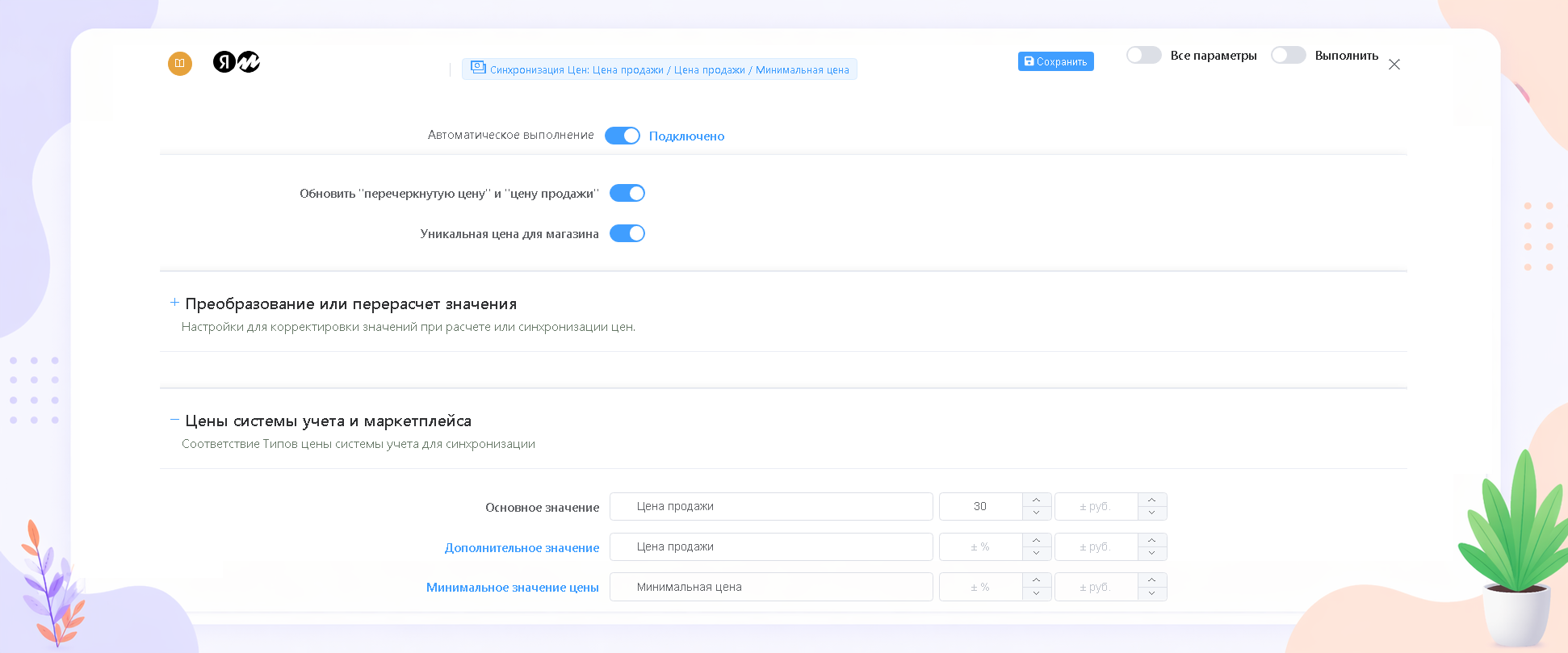Open Дополнительное значение price type dropdown
1568x653 pixels.
coord(771,547)
